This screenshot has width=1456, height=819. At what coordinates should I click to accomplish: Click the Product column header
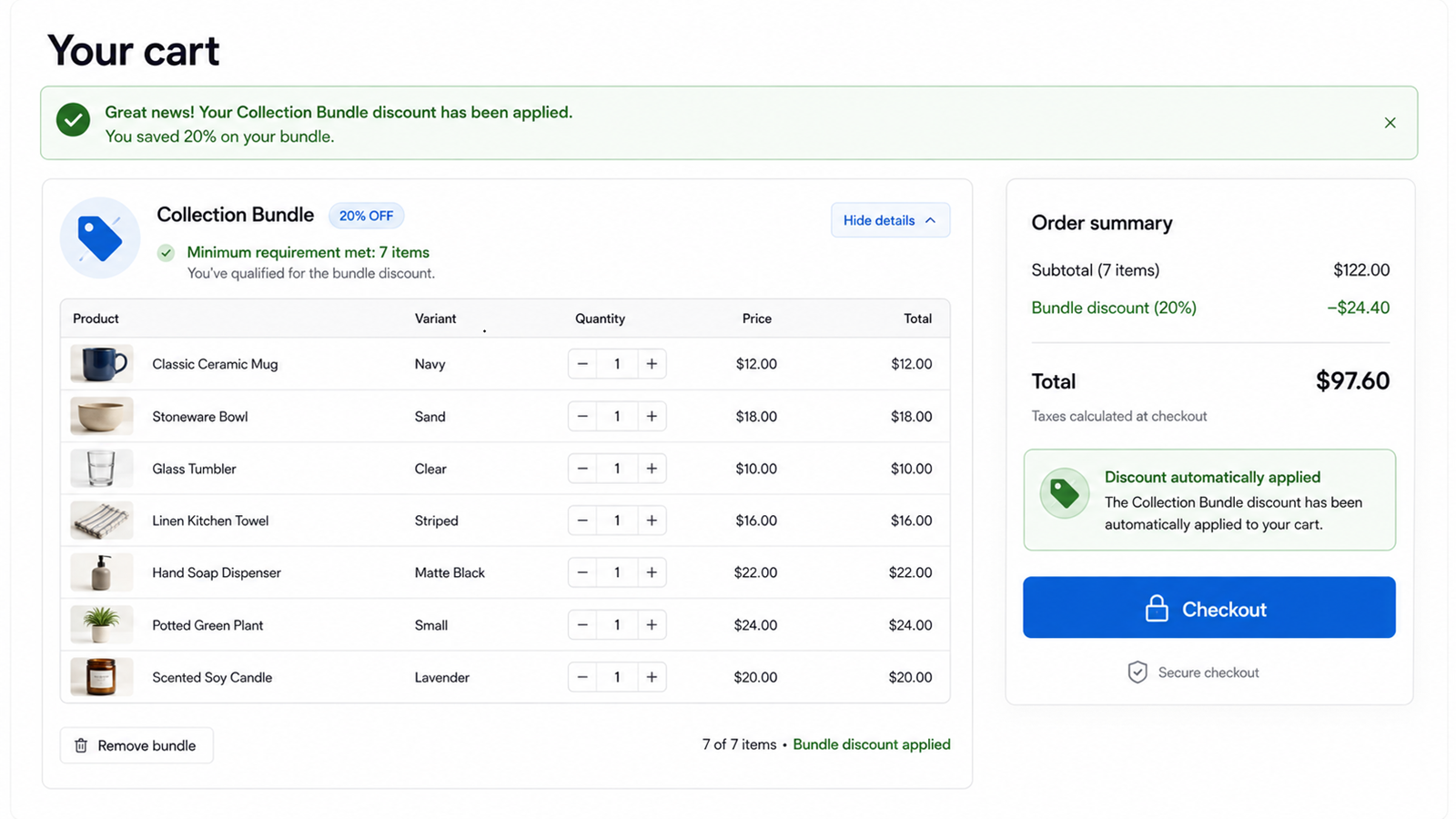[x=96, y=318]
